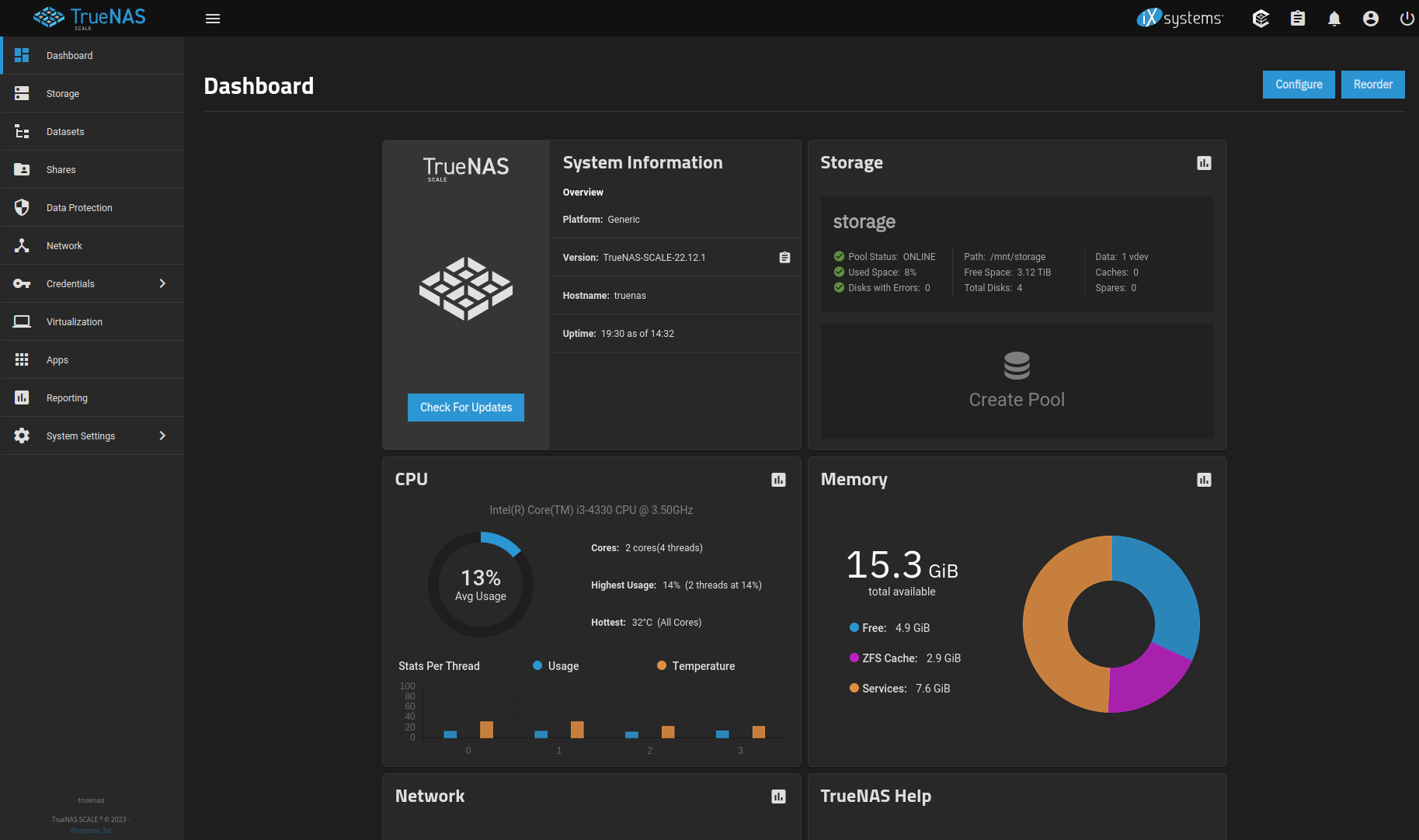
Task: Click the System Settings gear icon
Action: (x=22, y=436)
